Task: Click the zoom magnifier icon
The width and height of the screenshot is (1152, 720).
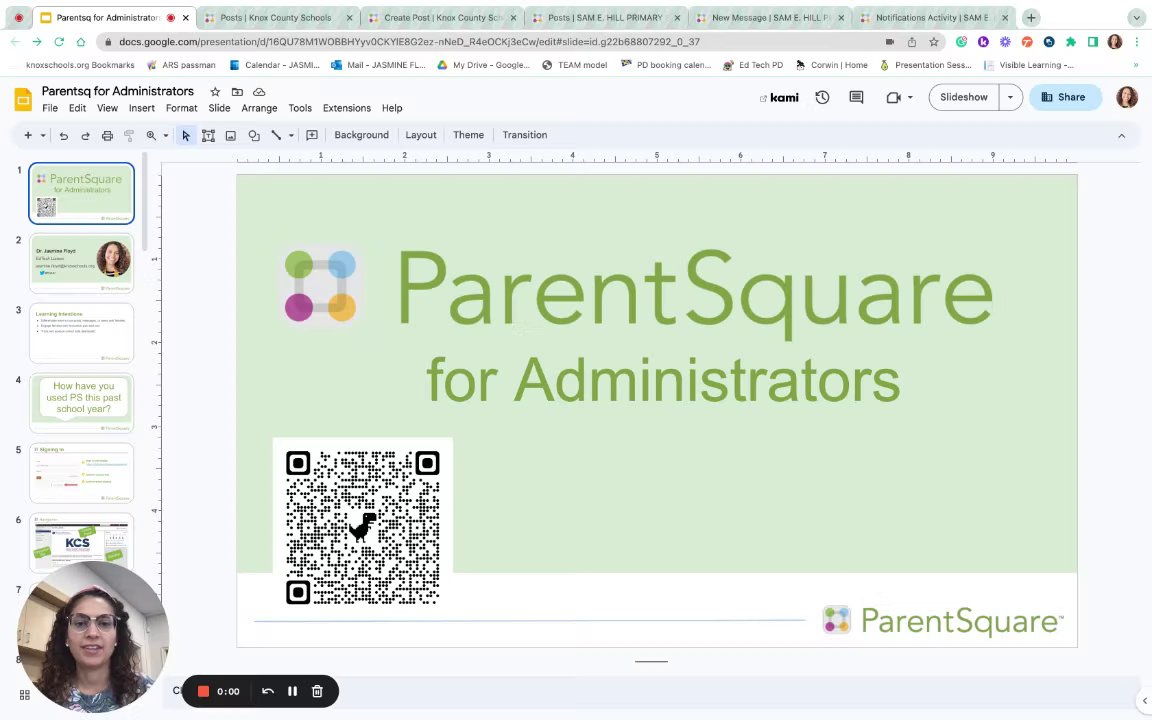Action: (151, 135)
